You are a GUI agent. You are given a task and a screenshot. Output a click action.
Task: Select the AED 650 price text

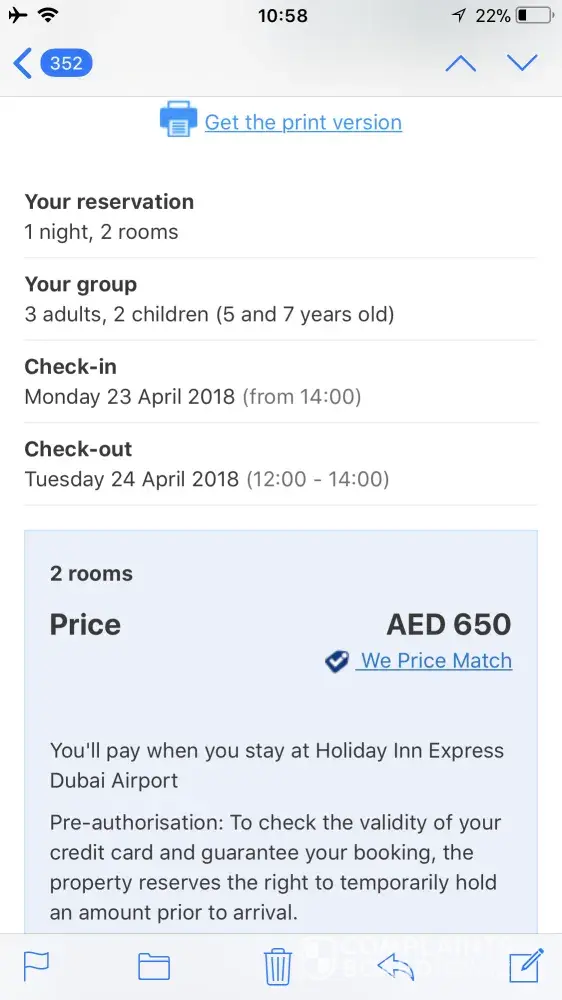coord(448,624)
